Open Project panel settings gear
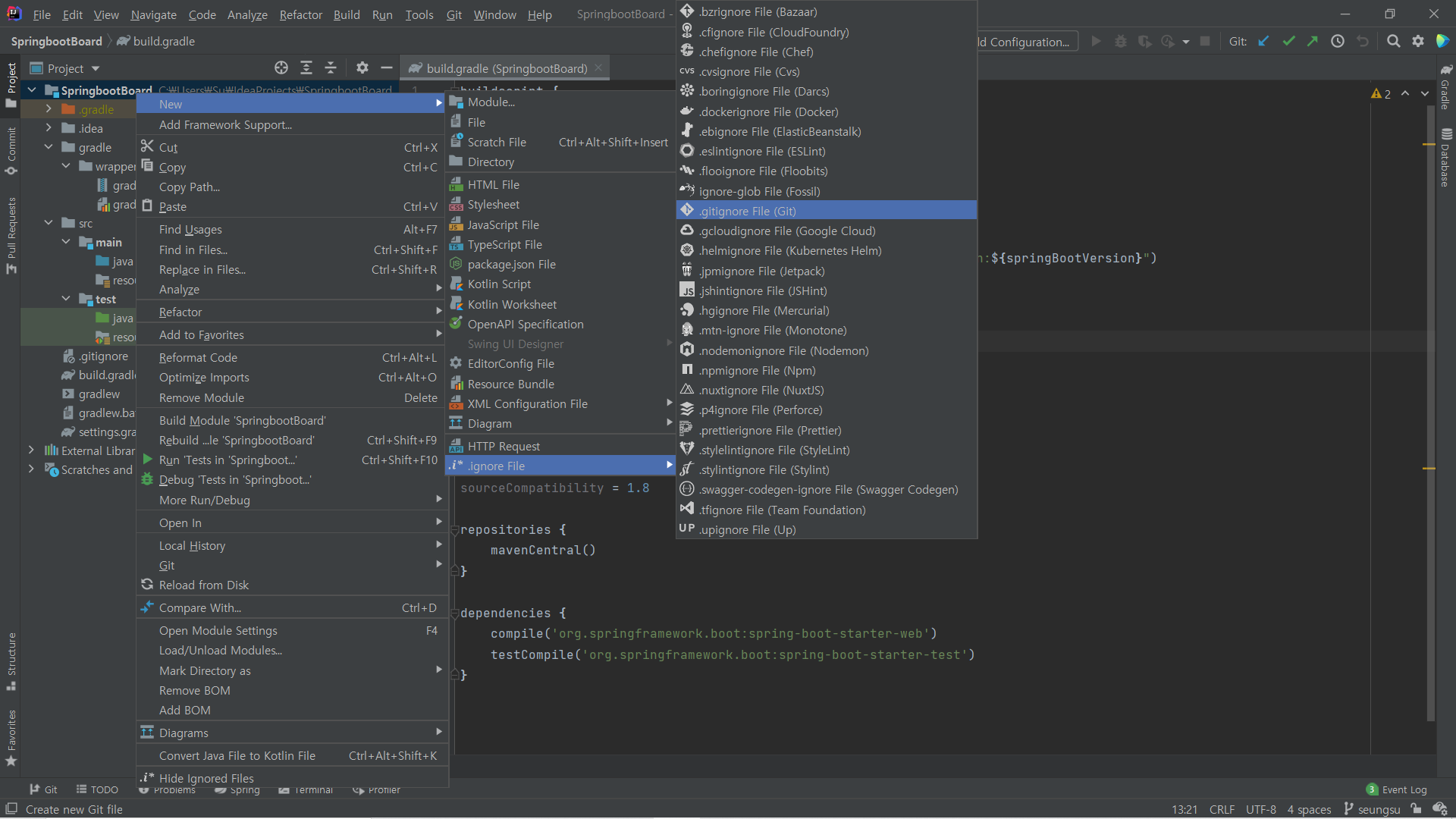1456x819 pixels. tap(362, 68)
